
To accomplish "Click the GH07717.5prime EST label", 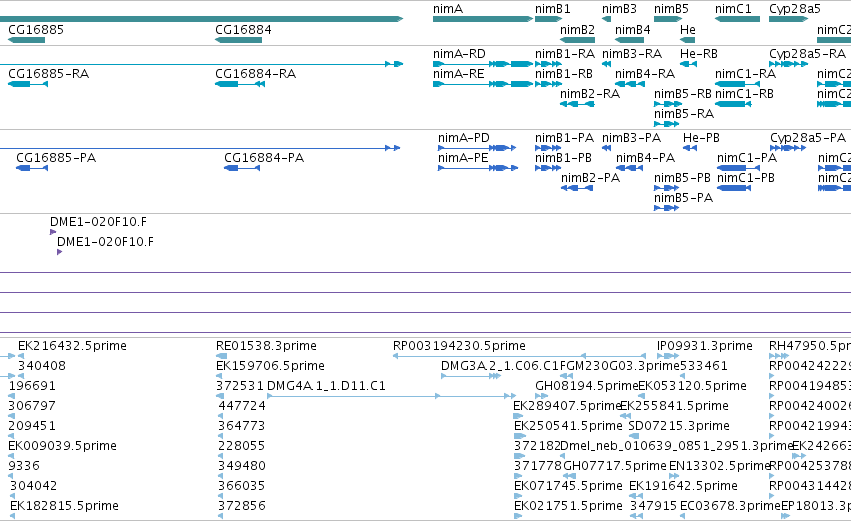I will click(x=615, y=466).
